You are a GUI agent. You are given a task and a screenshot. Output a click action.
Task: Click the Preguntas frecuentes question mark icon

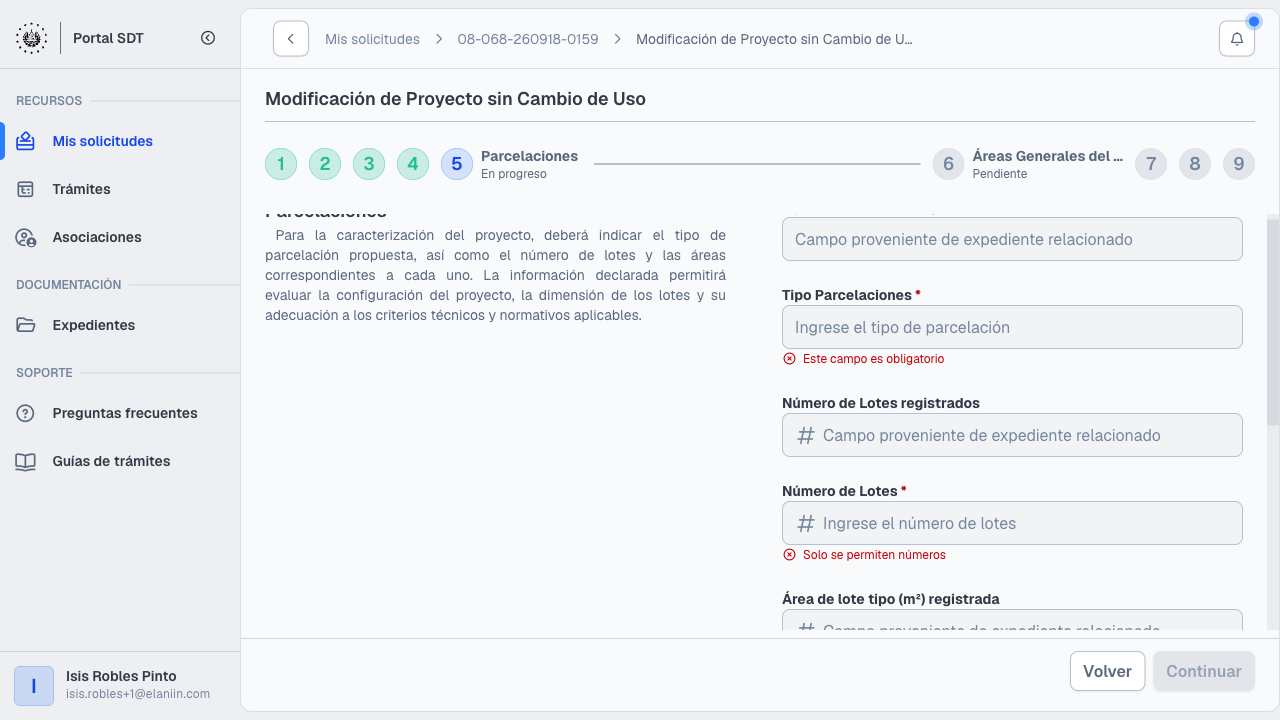(26, 413)
